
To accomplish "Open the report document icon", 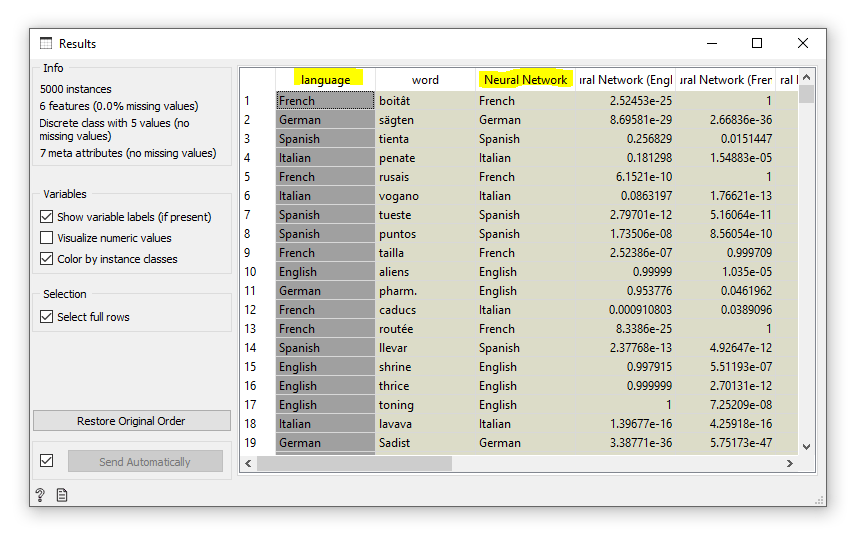I will [x=62, y=495].
